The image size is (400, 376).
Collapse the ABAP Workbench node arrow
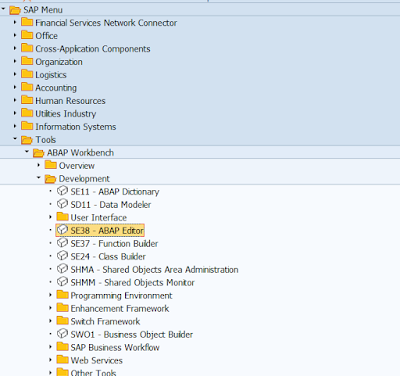(x=27, y=152)
